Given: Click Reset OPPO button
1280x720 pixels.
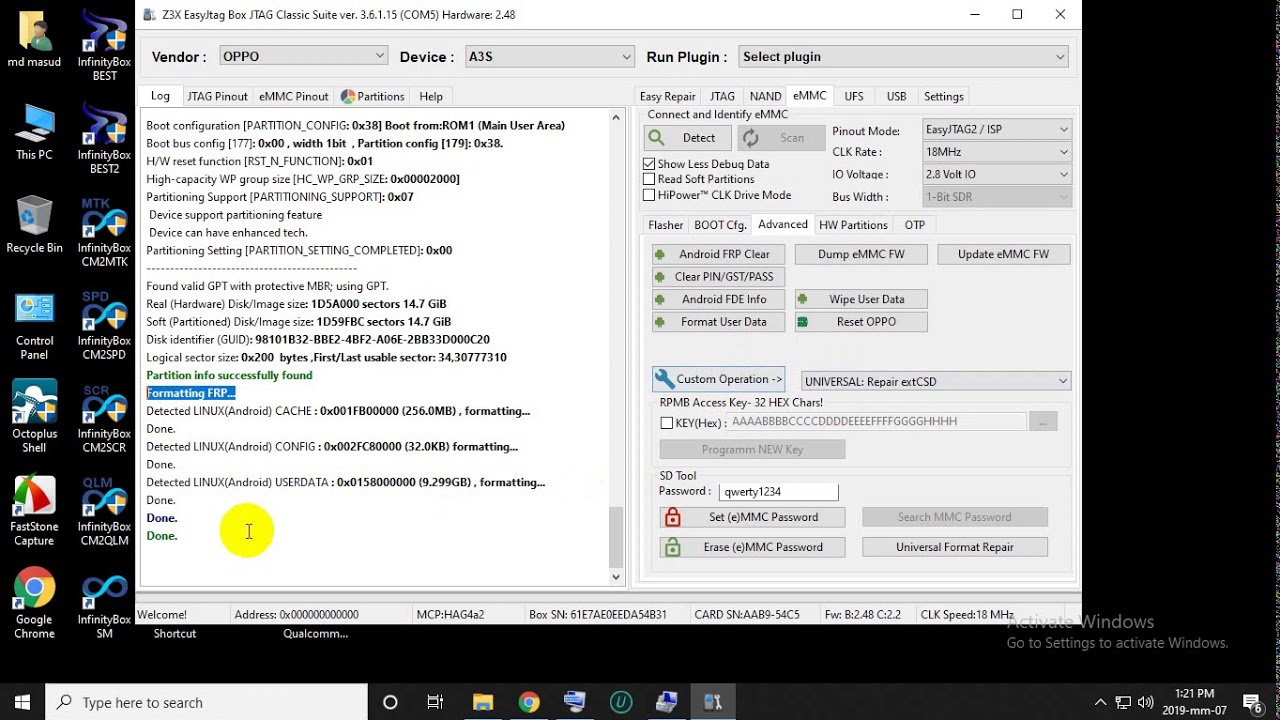Looking at the screenshot, I should coord(861,322).
